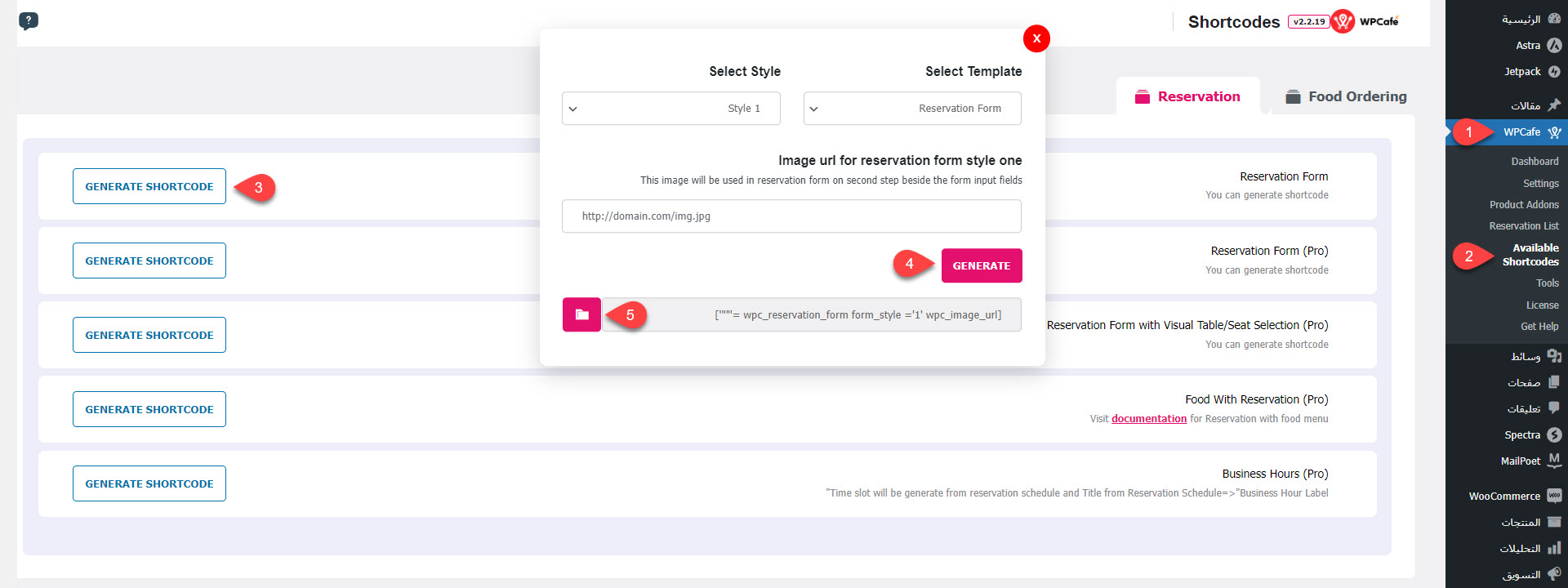Open the documentation link
This screenshot has width=1568, height=588.
tap(1149, 419)
